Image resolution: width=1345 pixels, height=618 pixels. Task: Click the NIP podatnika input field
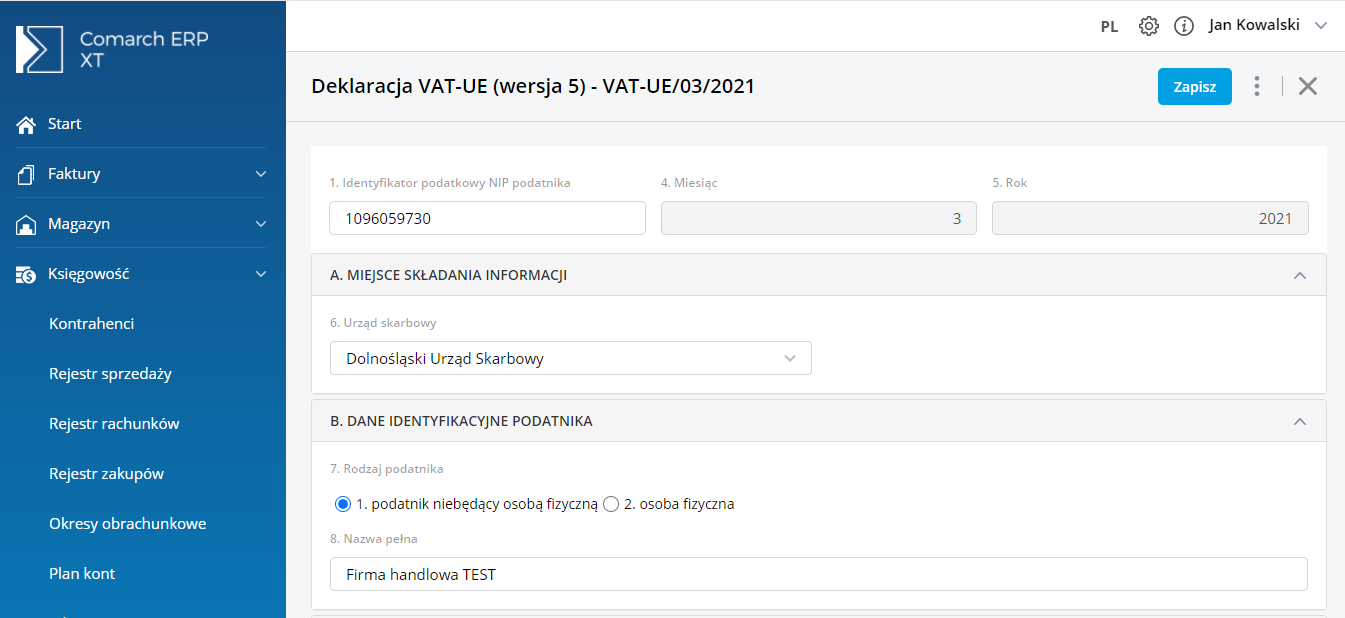487,218
